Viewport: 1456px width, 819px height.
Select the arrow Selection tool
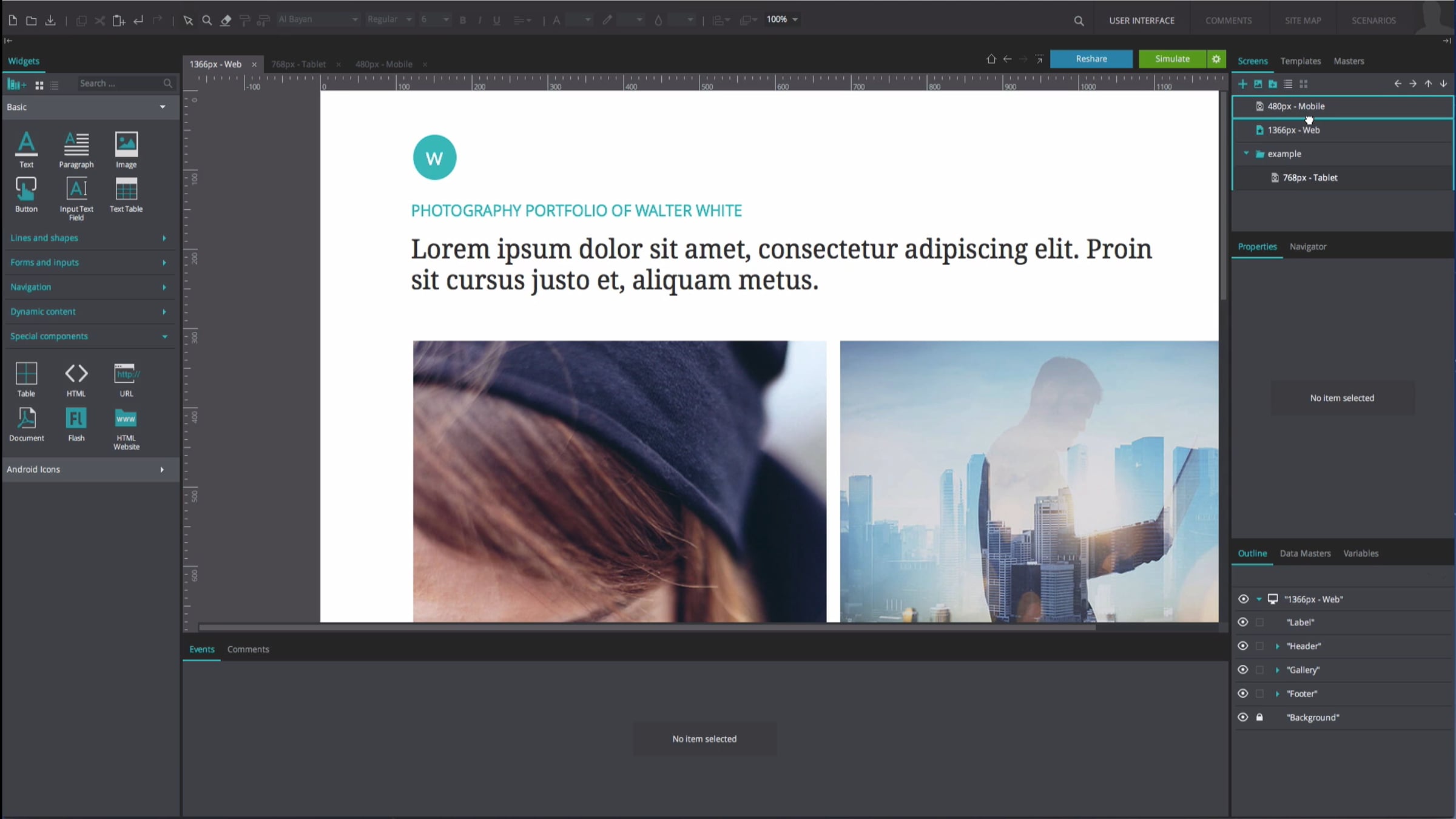[x=188, y=20]
